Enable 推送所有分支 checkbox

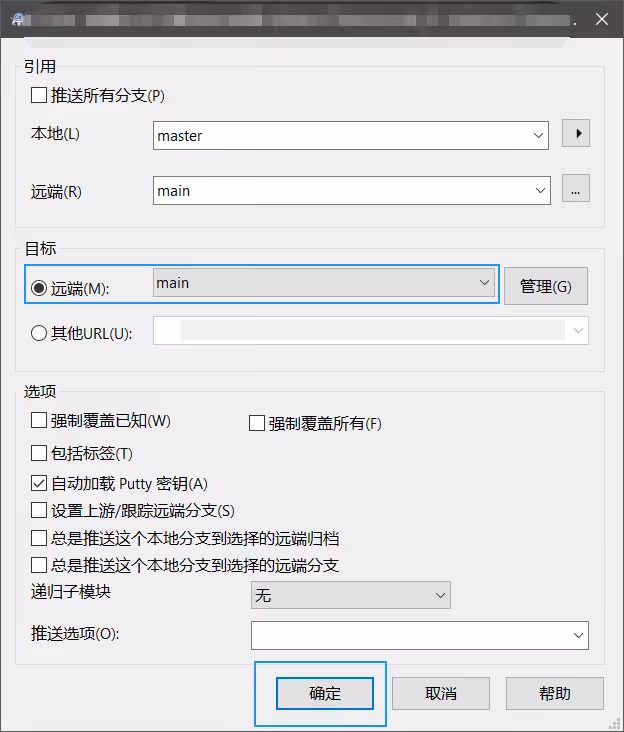[x=40, y=96]
